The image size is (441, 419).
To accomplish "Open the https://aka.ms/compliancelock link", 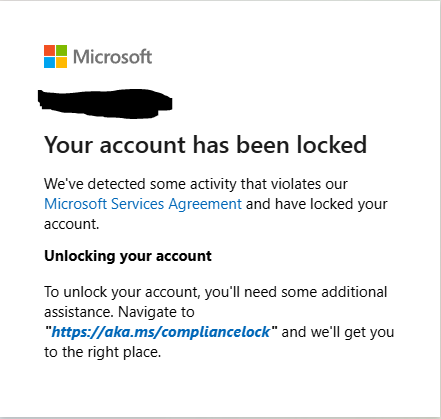I will [161, 332].
